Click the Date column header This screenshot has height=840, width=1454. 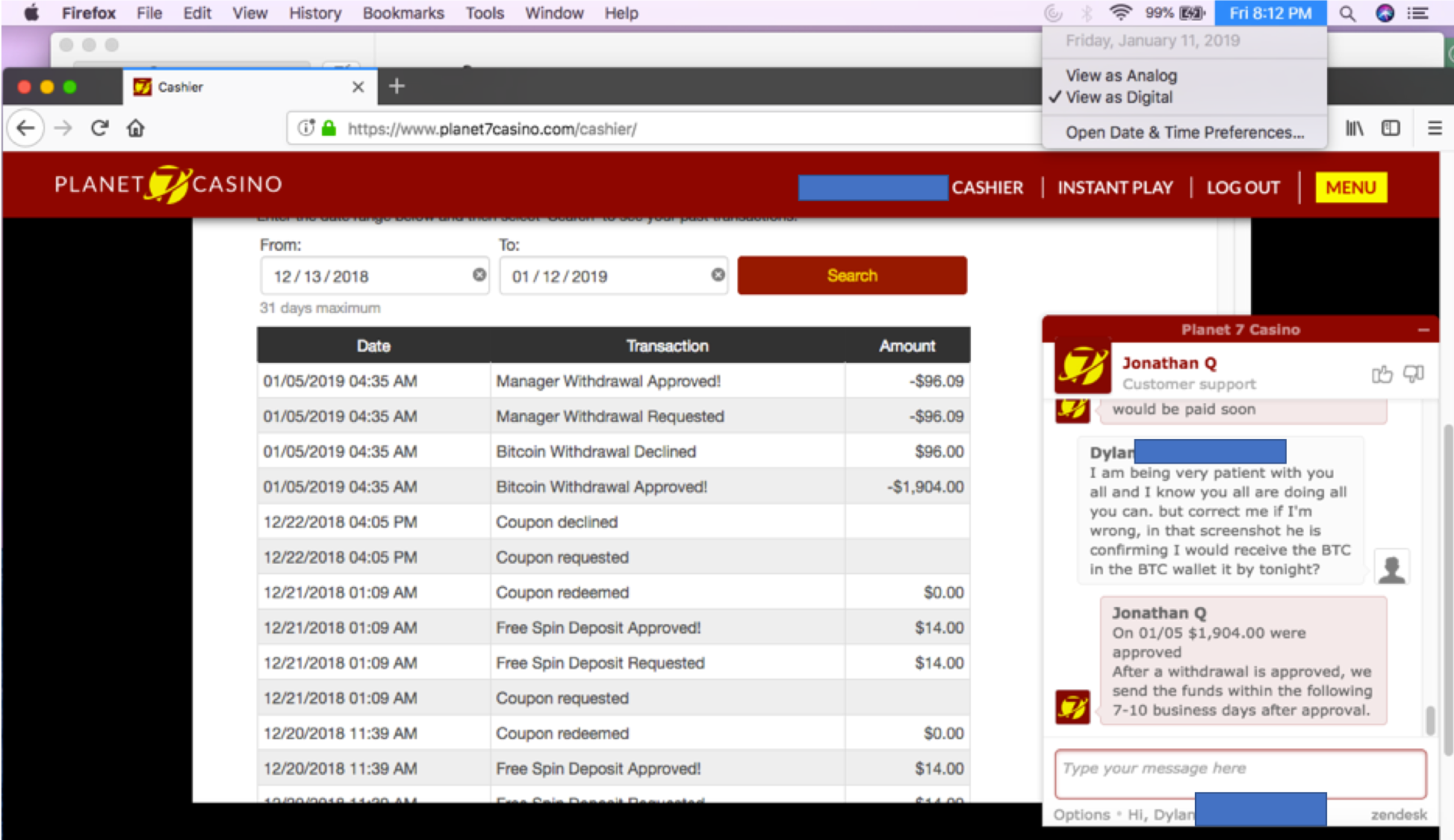[x=373, y=346]
